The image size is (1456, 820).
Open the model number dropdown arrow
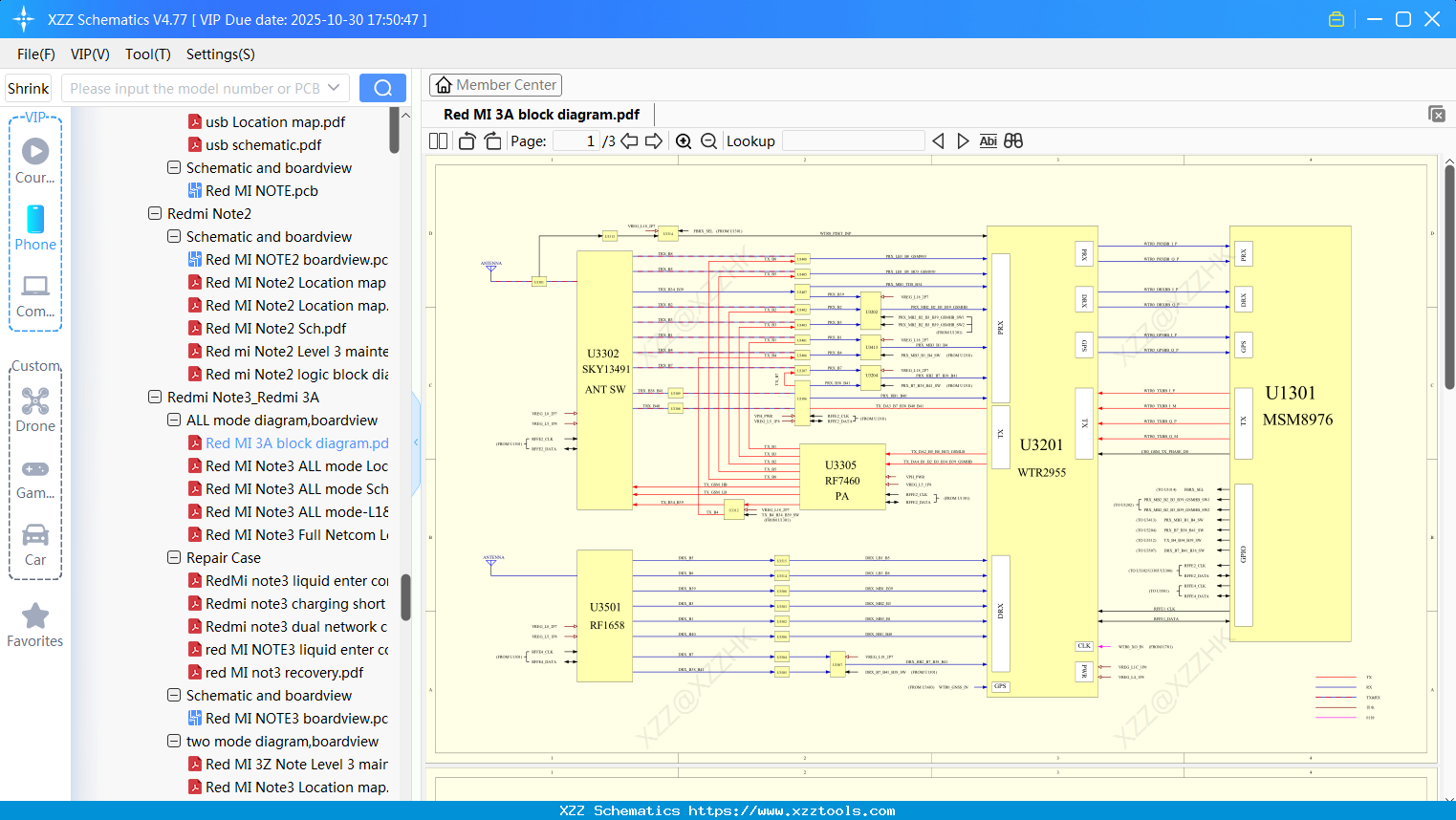click(x=336, y=87)
